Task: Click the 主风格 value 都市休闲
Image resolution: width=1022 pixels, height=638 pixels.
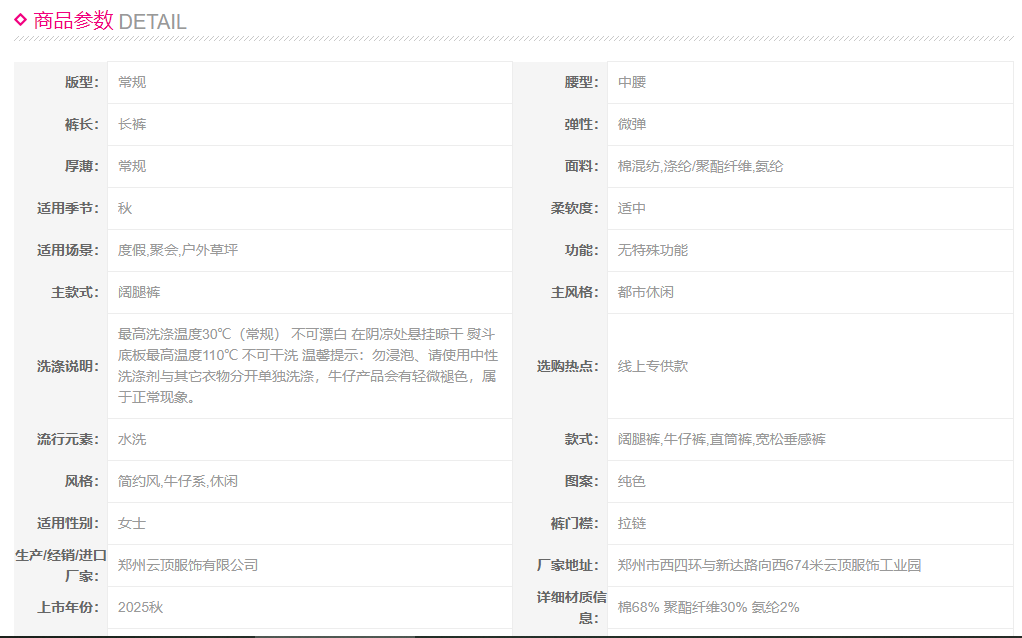Action: (x=646, y=292)
